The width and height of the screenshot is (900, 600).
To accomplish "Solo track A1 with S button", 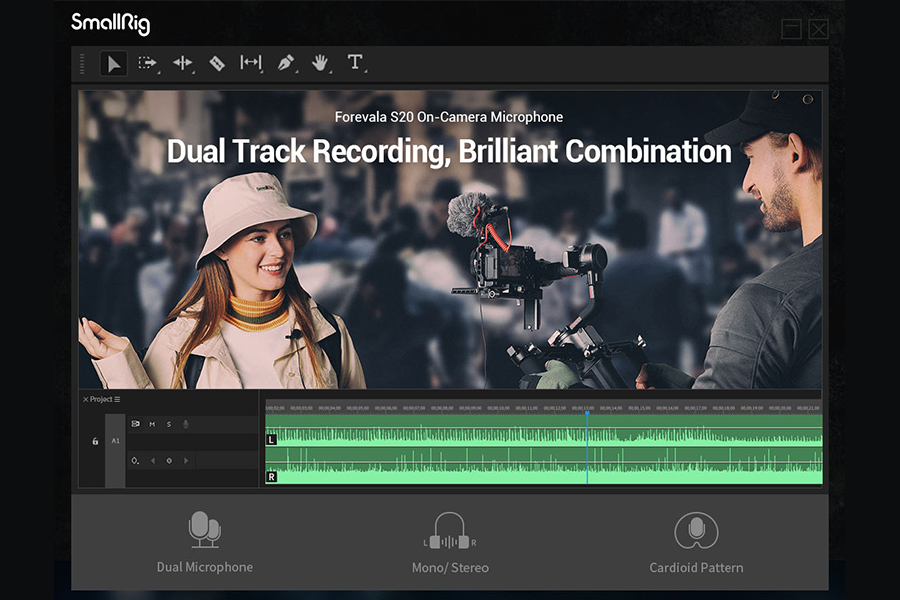I will click(169, 424).
